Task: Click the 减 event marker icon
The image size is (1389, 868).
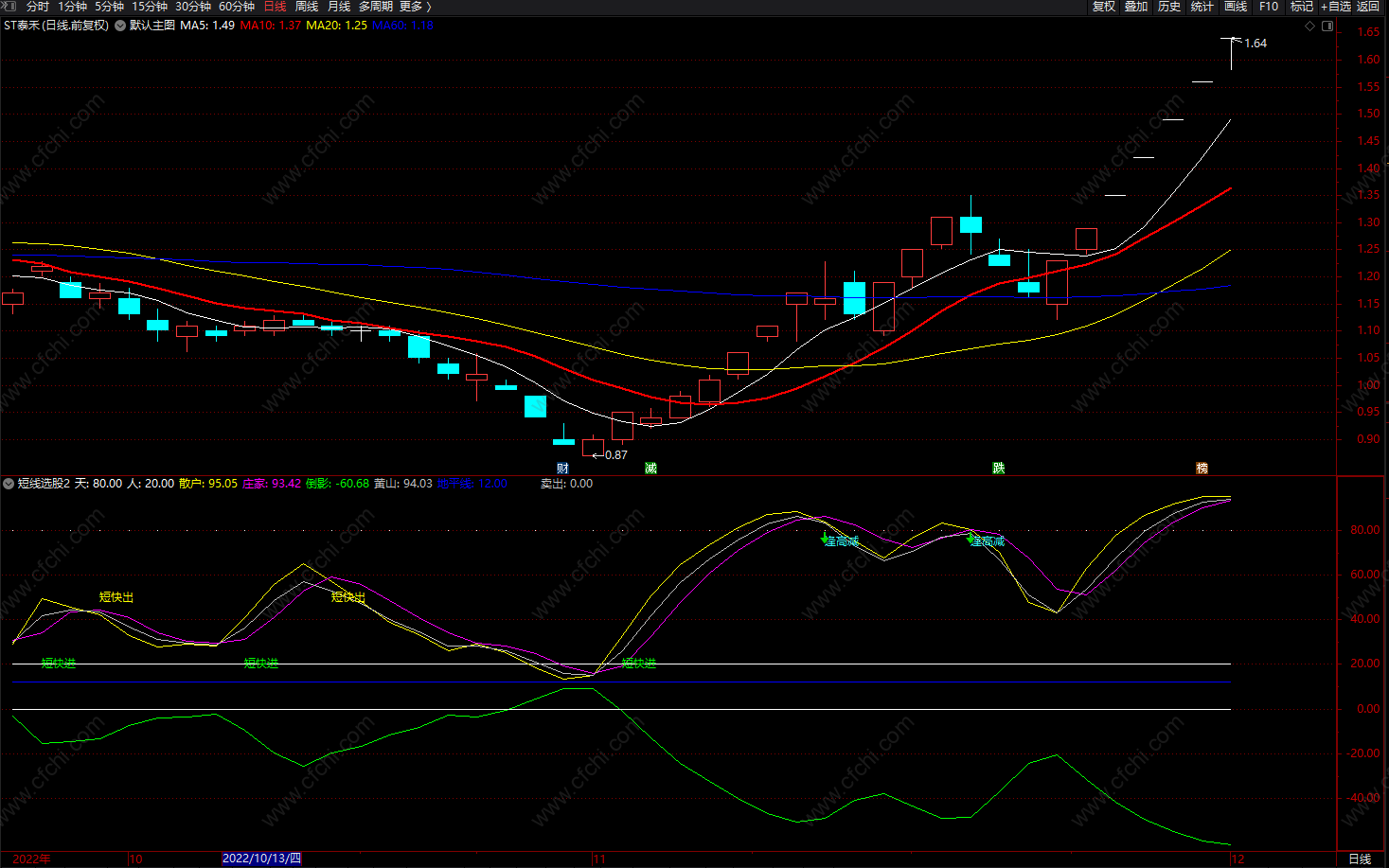Action: click(x=650, y=469)
